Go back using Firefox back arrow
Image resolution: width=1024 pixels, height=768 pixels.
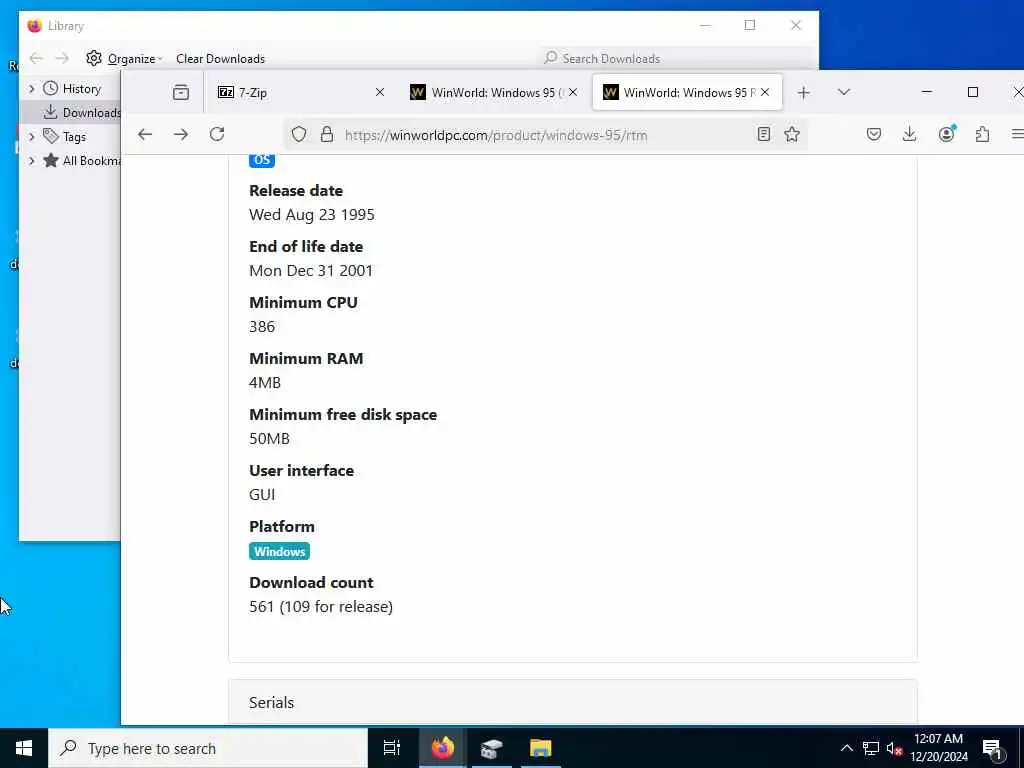click(145, 135)
